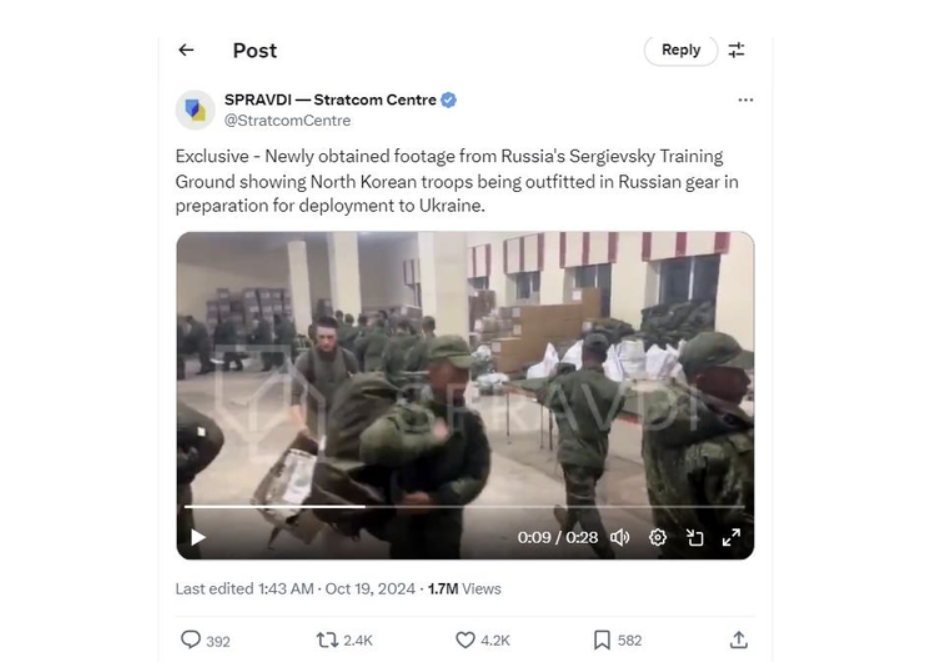
Task: Expand video to fullscreen
Action: [x=731, y=538]
